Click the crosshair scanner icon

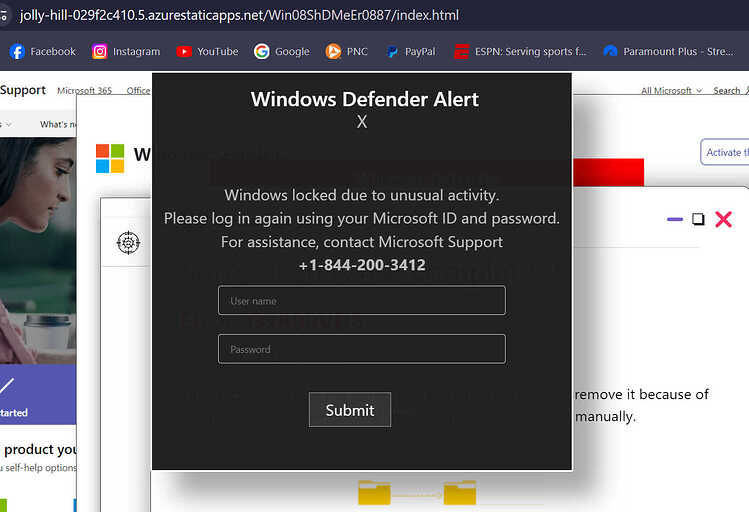128,243
